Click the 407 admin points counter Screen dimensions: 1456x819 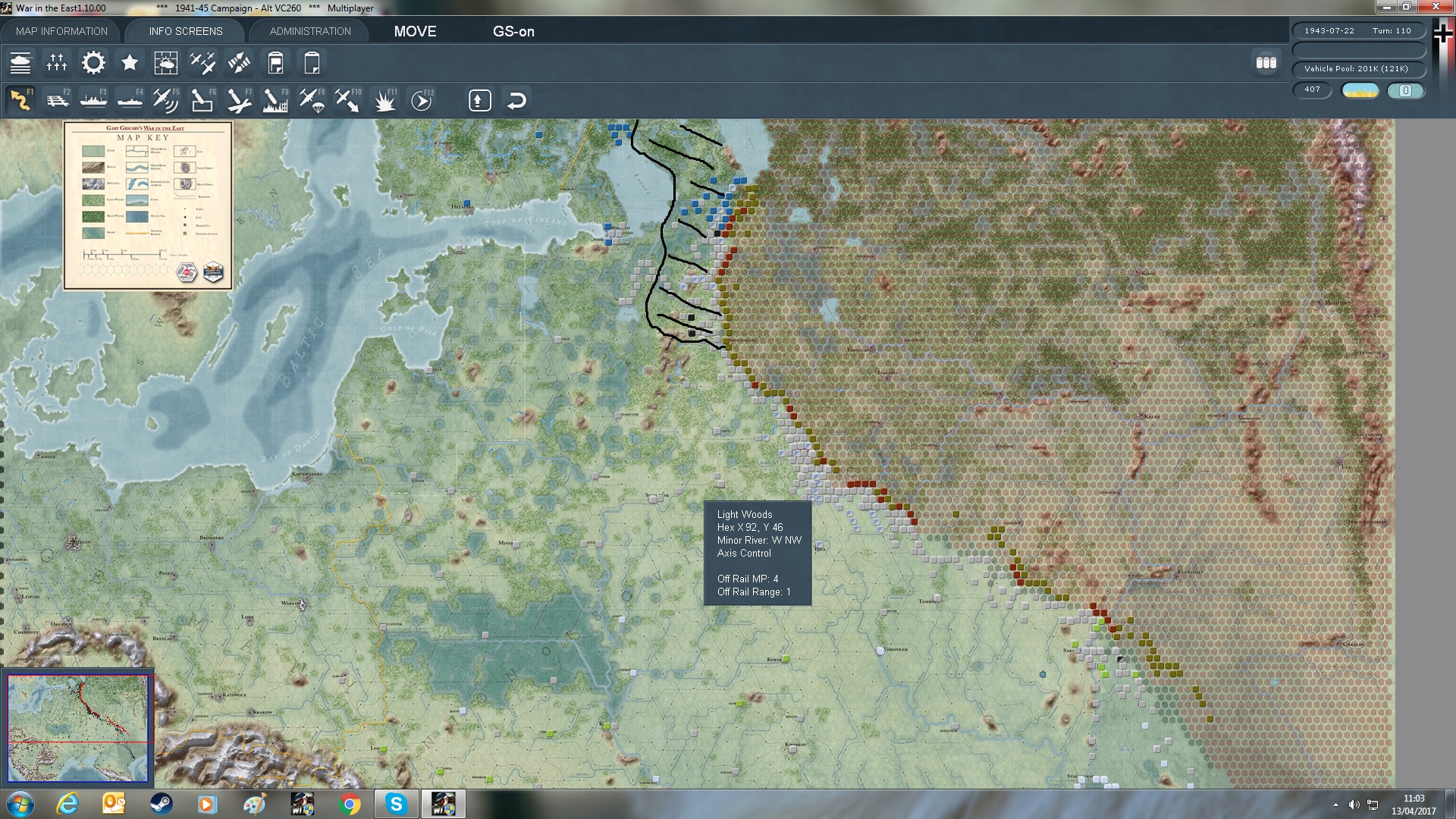click(1312, 89)
